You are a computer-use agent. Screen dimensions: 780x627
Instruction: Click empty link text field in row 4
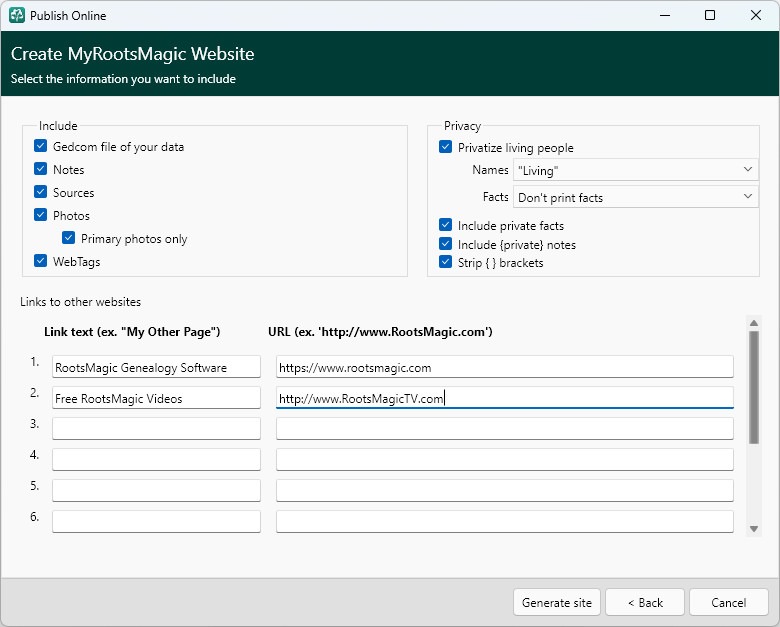(156, 459)
